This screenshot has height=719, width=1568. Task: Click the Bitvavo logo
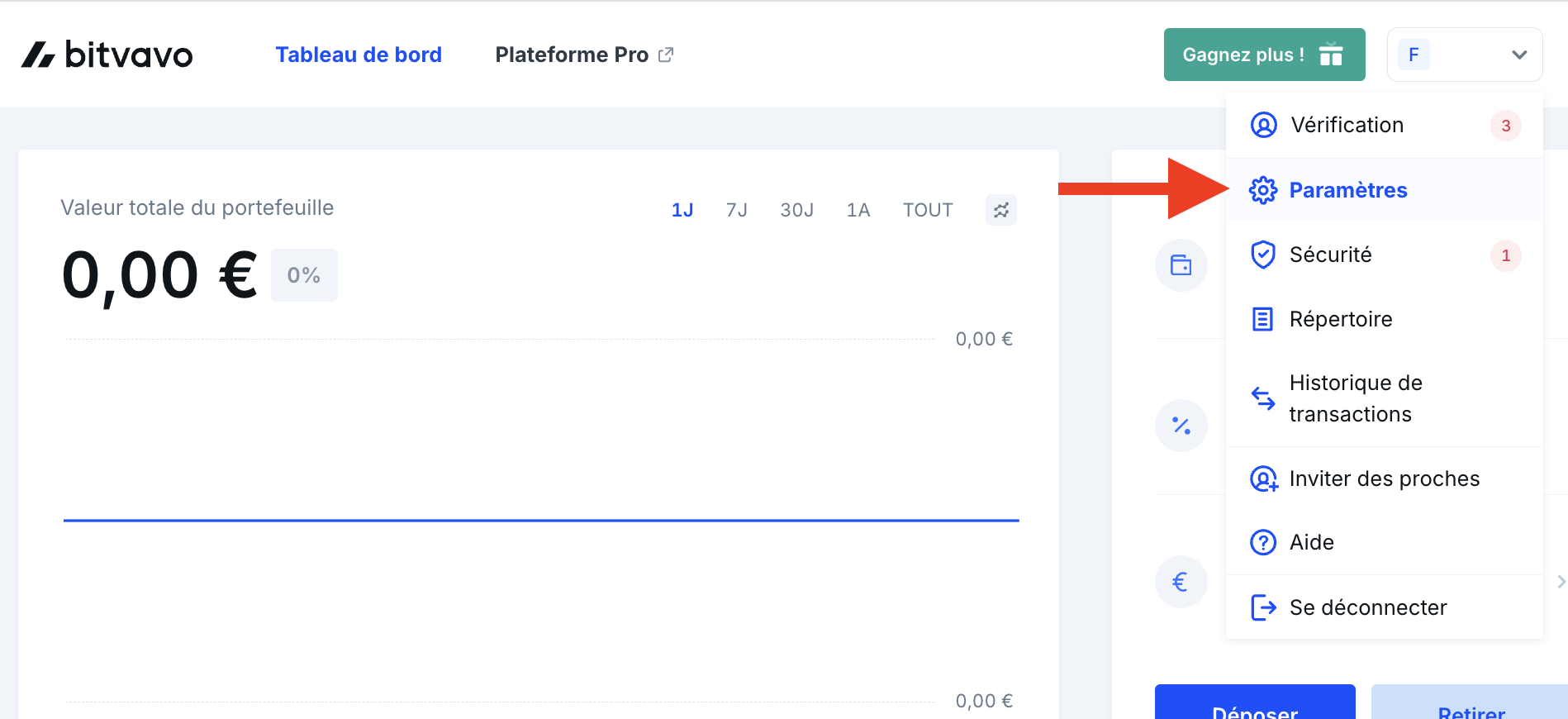[107, 55]
